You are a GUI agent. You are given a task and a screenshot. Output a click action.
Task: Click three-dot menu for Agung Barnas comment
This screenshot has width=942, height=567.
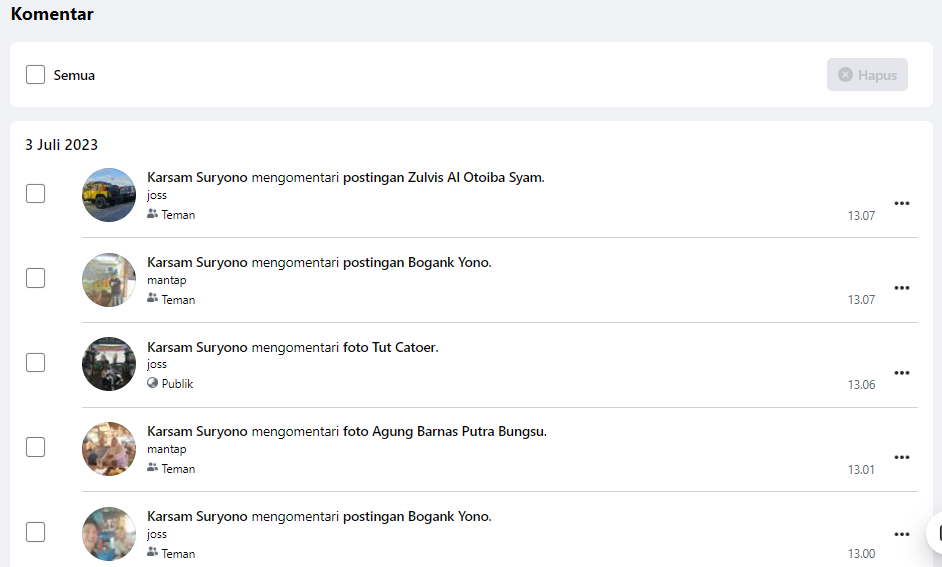pyautogui.click(x=901, y=458)
